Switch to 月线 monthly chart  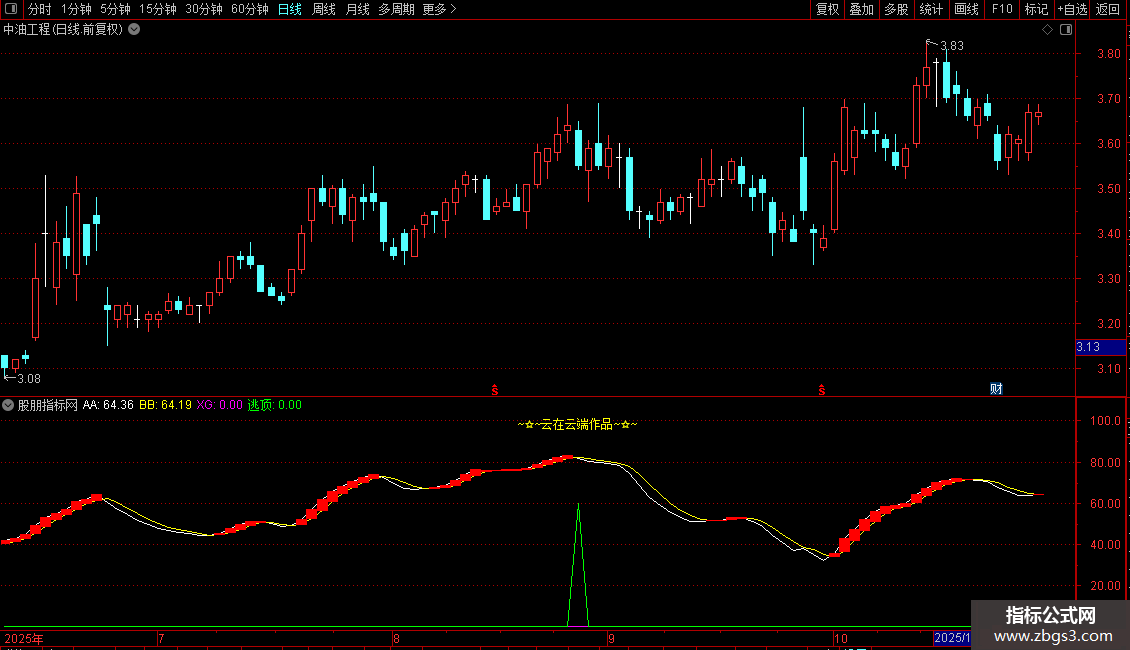click(x=357, y=9)
